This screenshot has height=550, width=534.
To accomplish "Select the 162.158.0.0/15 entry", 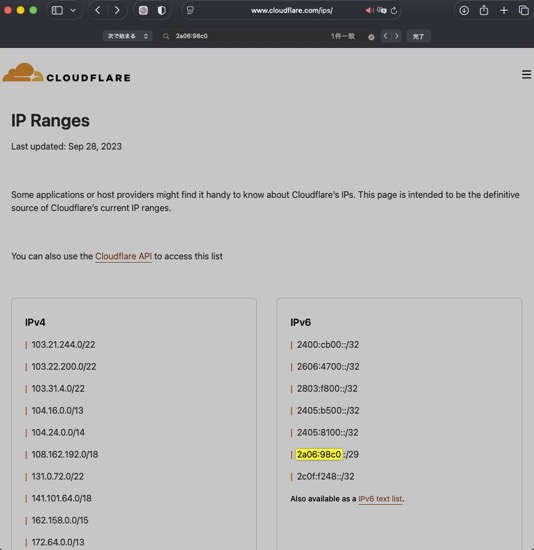I will 60,521.
